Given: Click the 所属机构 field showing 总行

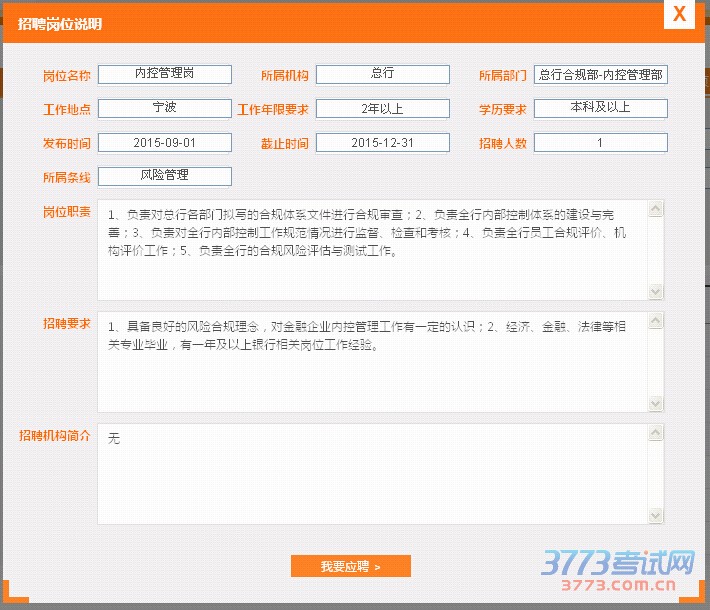Looking at the screenshot, I should coord(382,75).
